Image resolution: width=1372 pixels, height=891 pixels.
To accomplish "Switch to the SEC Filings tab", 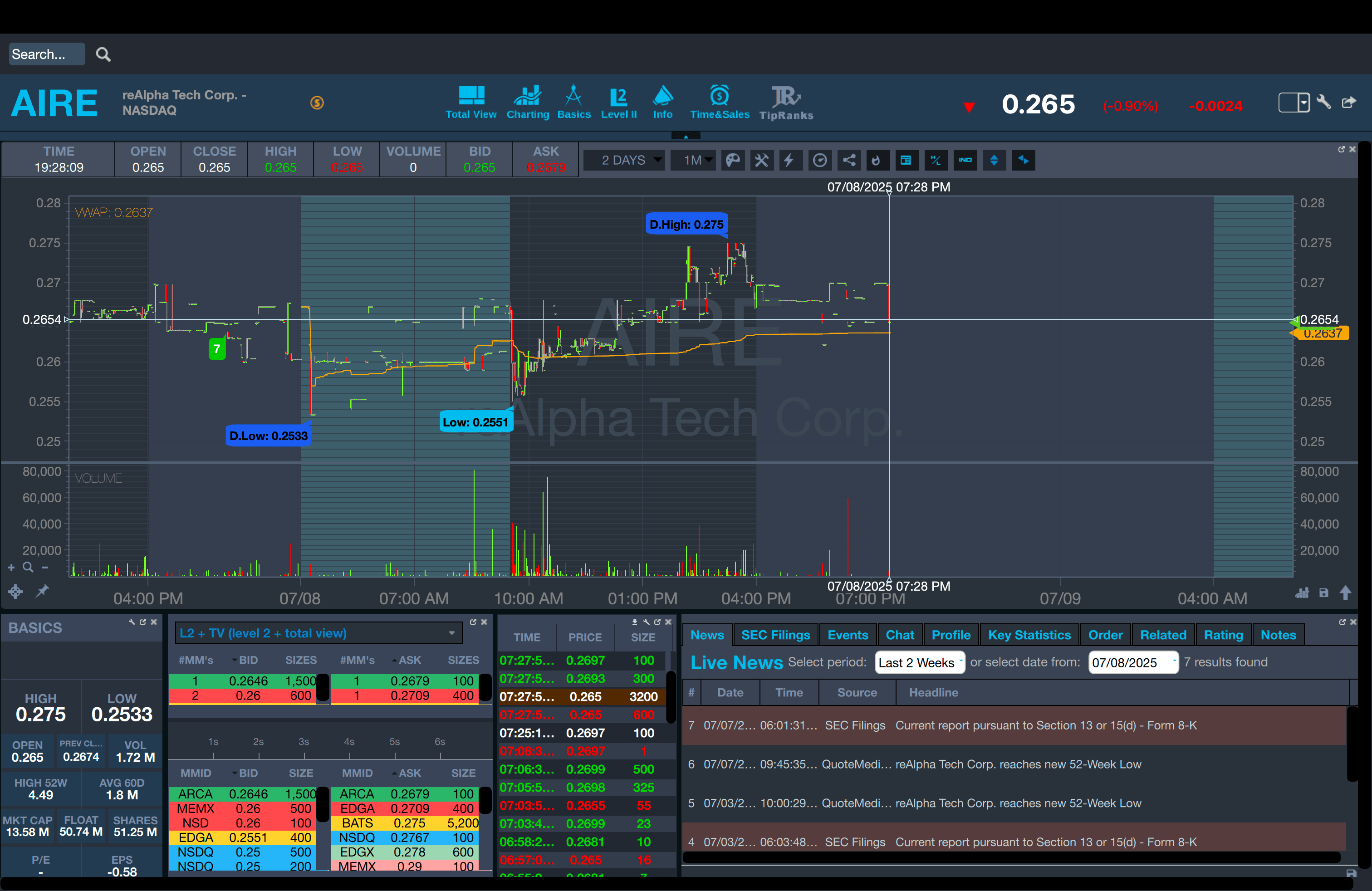I will 775,635.
